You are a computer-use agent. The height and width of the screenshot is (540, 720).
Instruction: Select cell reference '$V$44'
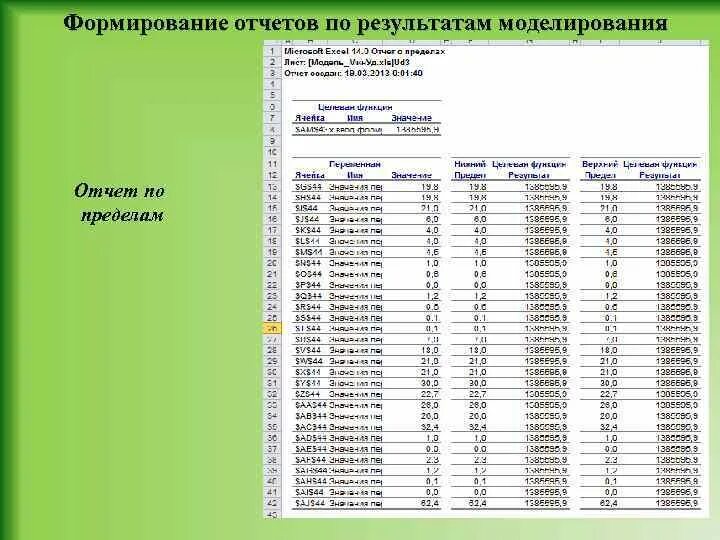[308, 350]
